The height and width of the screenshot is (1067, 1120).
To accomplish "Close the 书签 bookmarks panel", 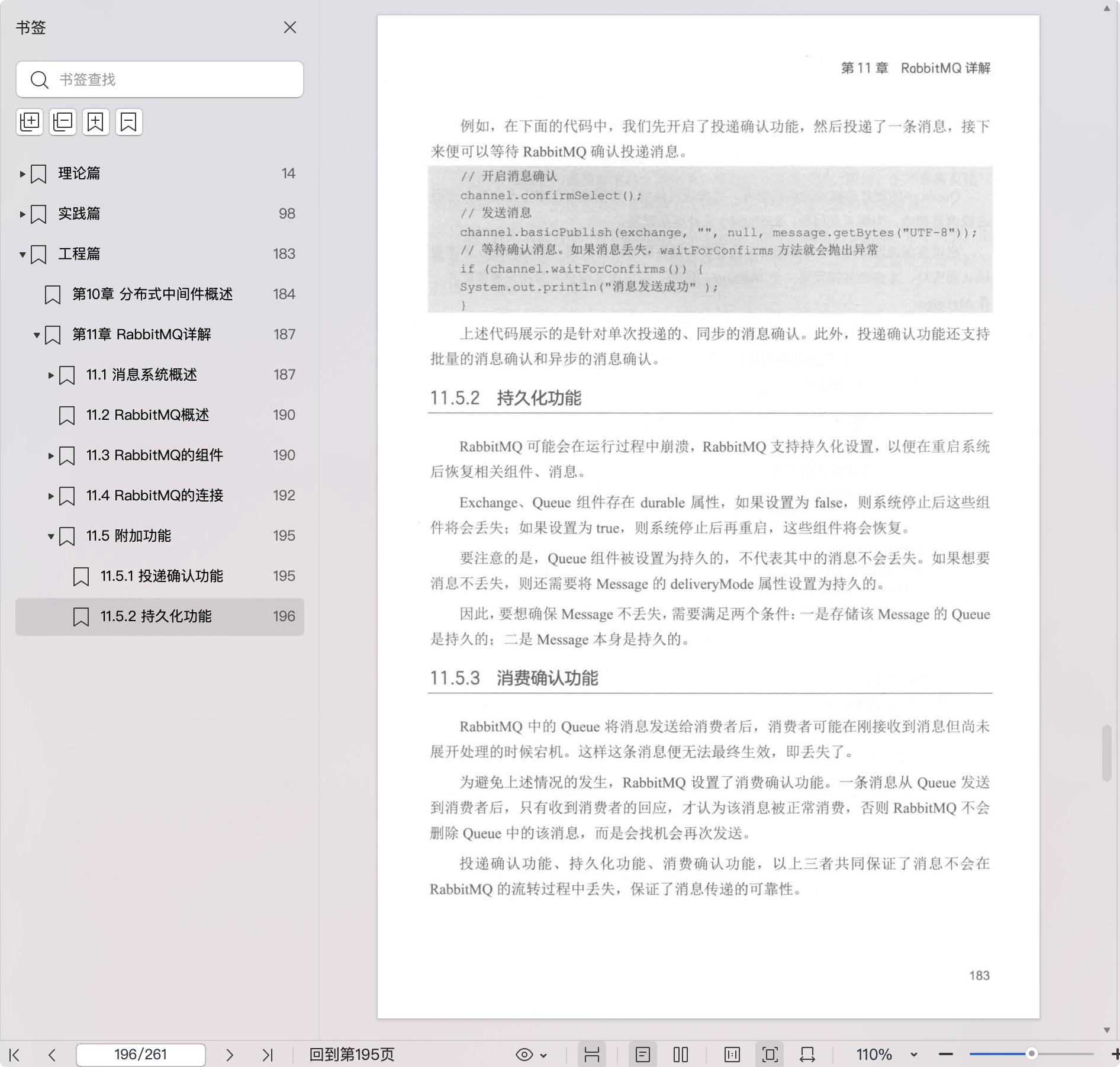I will [290, 28].
